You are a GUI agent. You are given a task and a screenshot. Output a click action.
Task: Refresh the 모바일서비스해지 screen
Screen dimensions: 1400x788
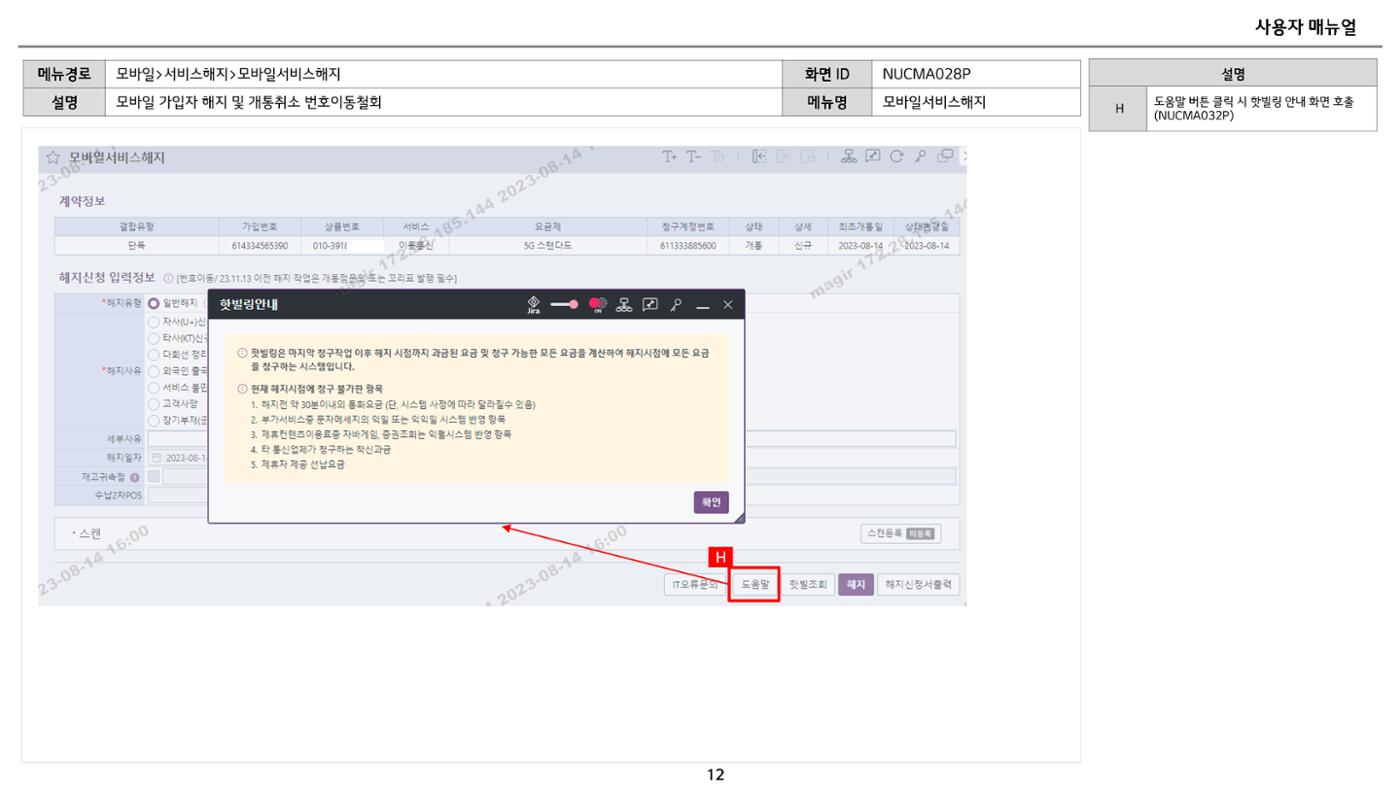point(896,157)
